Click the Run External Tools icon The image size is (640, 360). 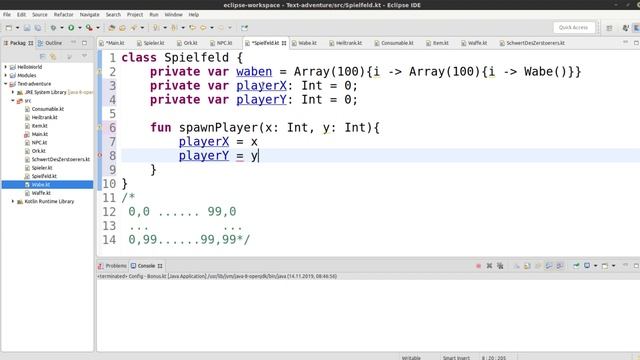coord(89,28)
